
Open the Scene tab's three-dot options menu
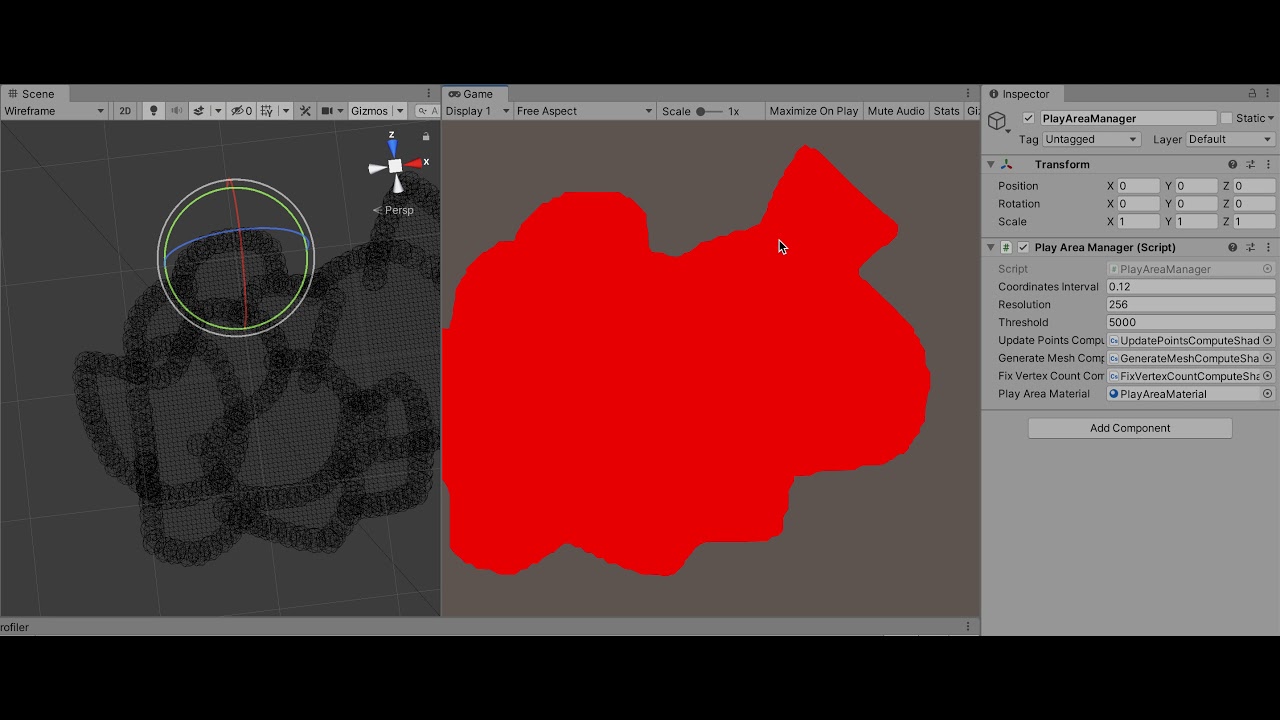(x=429, y=93)
